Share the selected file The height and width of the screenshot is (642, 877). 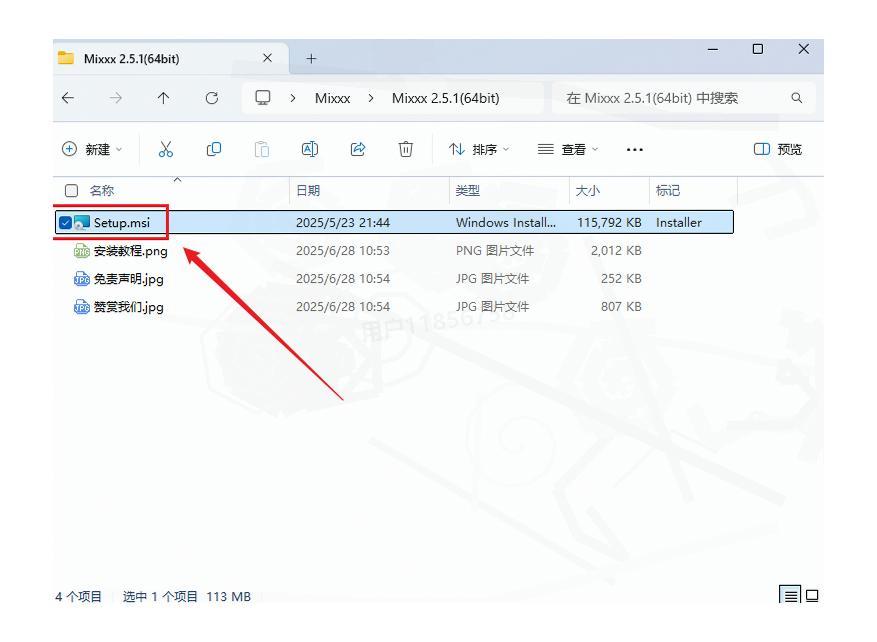pos(358,149)
